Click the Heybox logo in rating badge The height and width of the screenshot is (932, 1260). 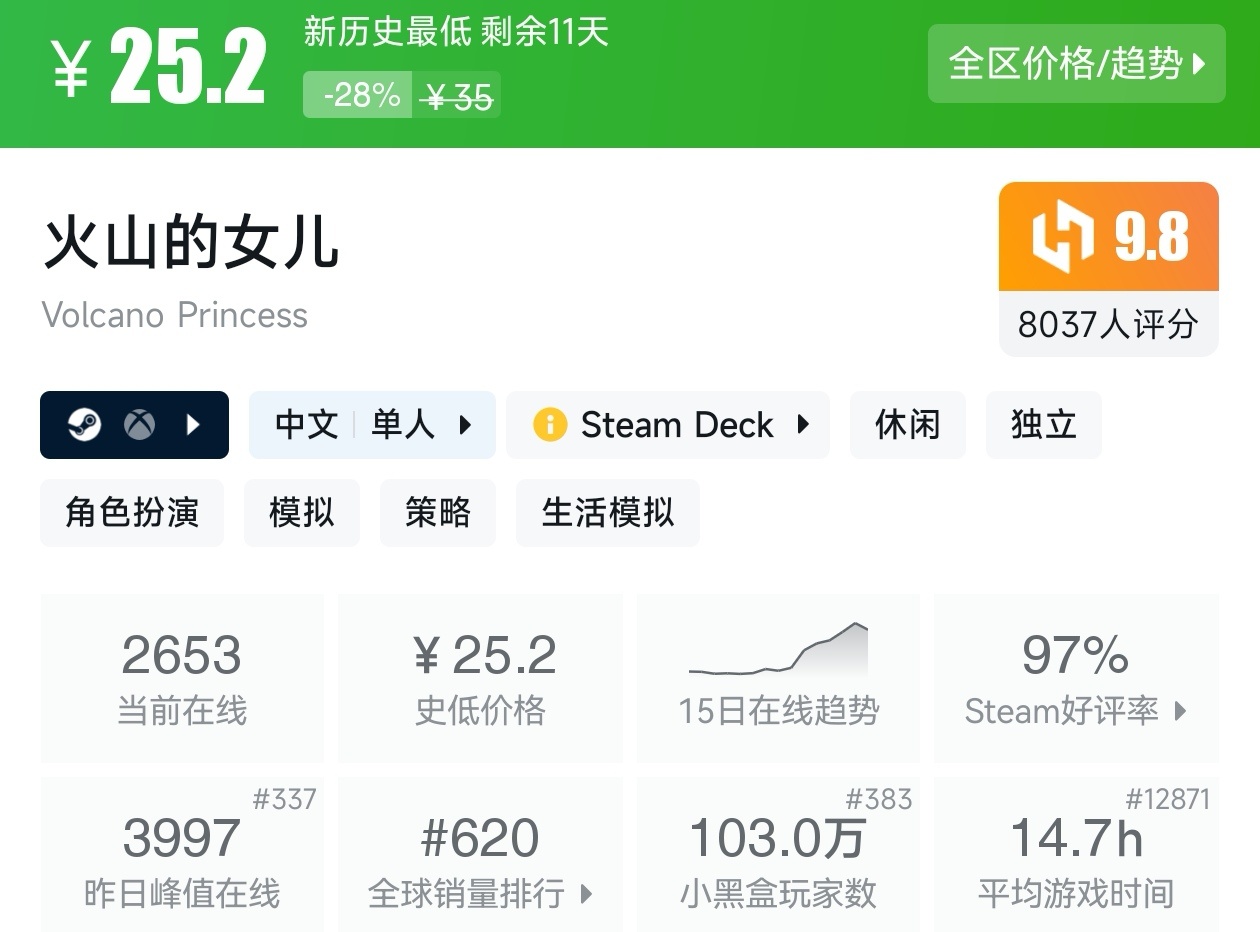[x=1063, y=237]
